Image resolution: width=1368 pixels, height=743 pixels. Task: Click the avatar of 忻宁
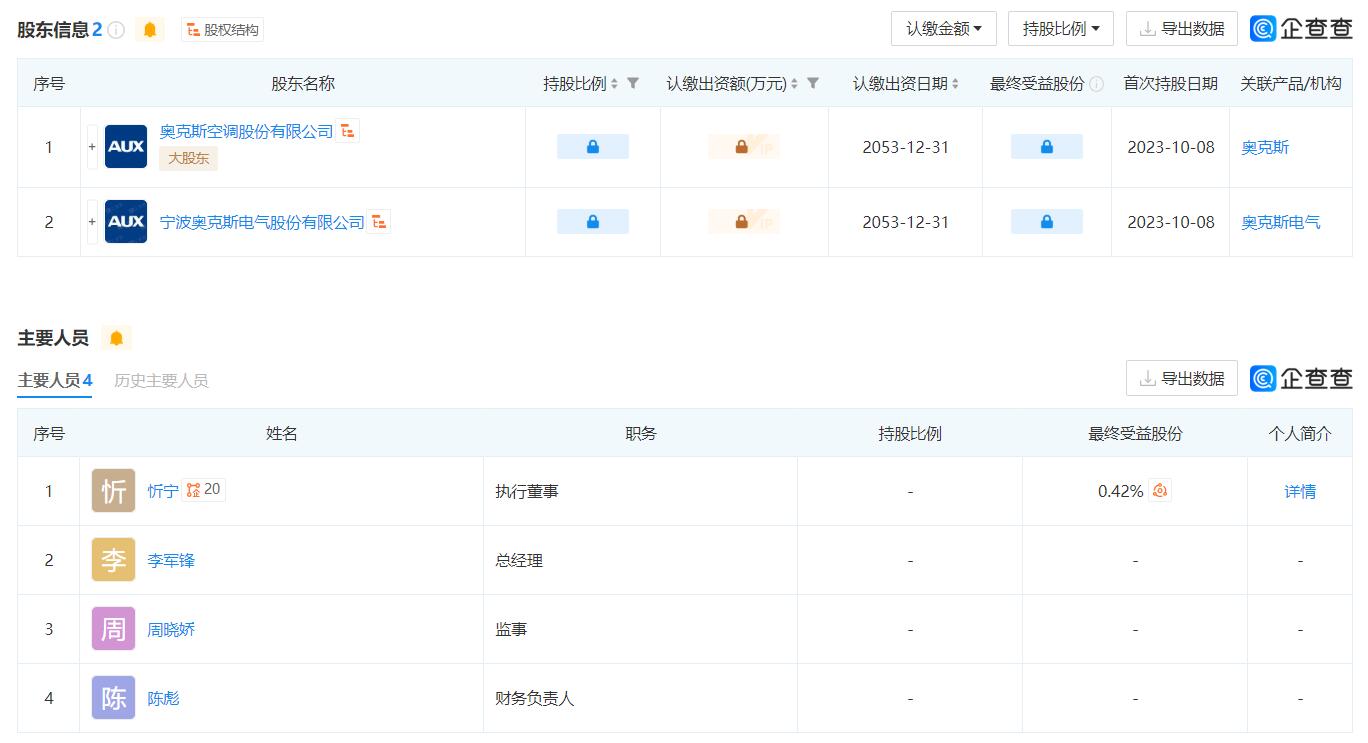(x=113, y=491)
